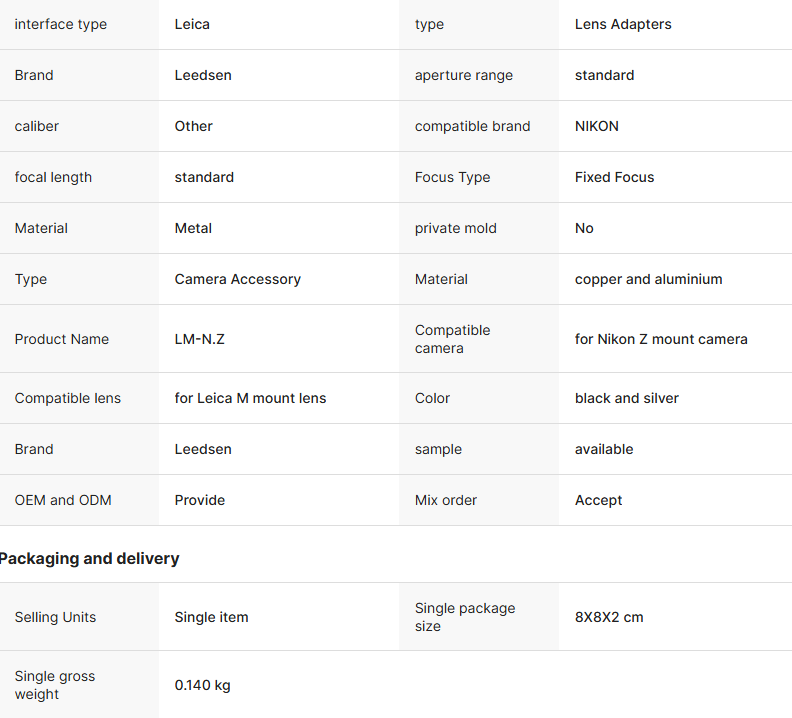Image resolution: width=792 pixels, height=718 pixels.
Task: Select the 'Fixed Focus' value cell
Action: click(x=614, y=177)
